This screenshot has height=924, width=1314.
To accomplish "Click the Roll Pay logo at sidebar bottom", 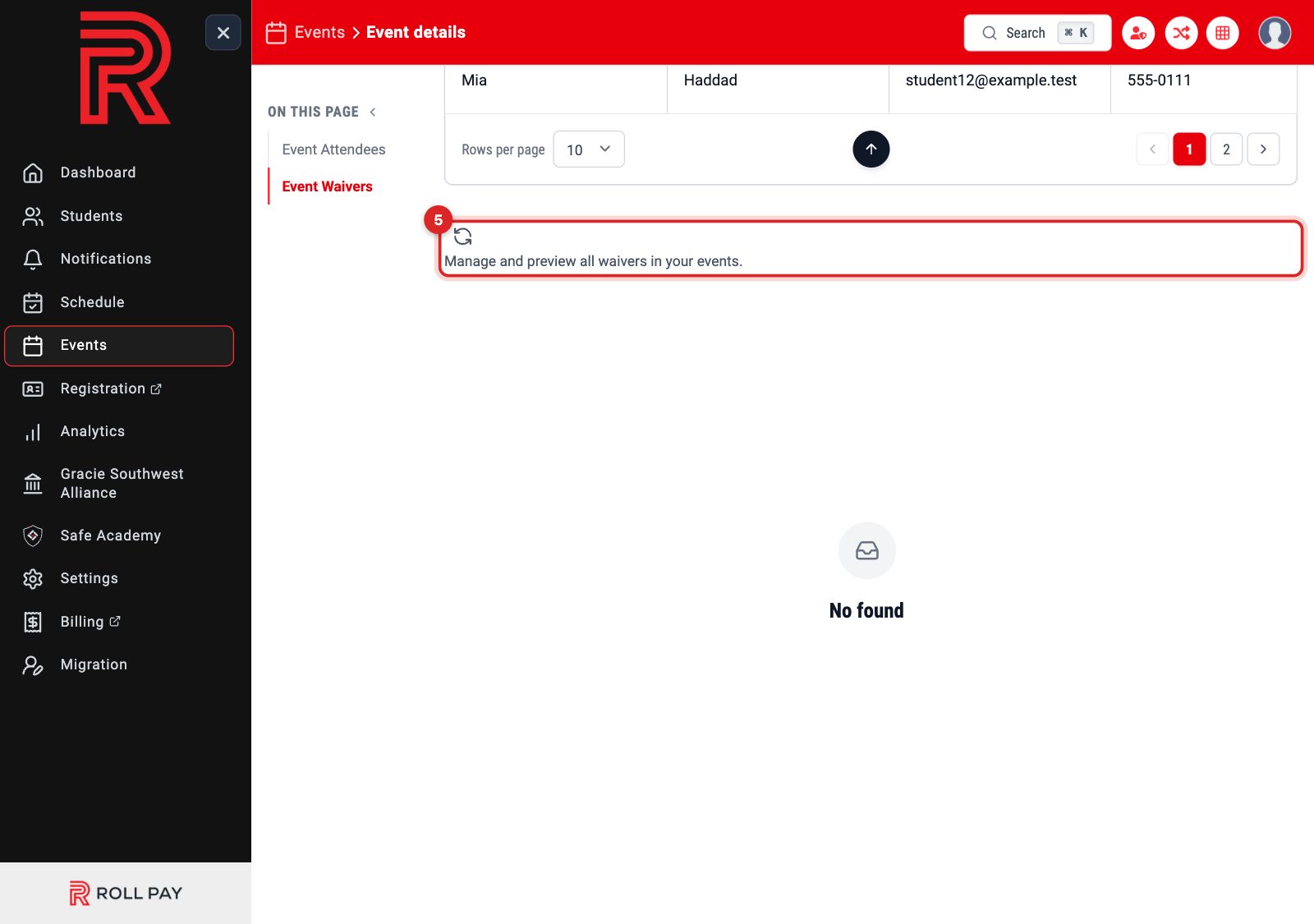I will [x=126, y=893].
